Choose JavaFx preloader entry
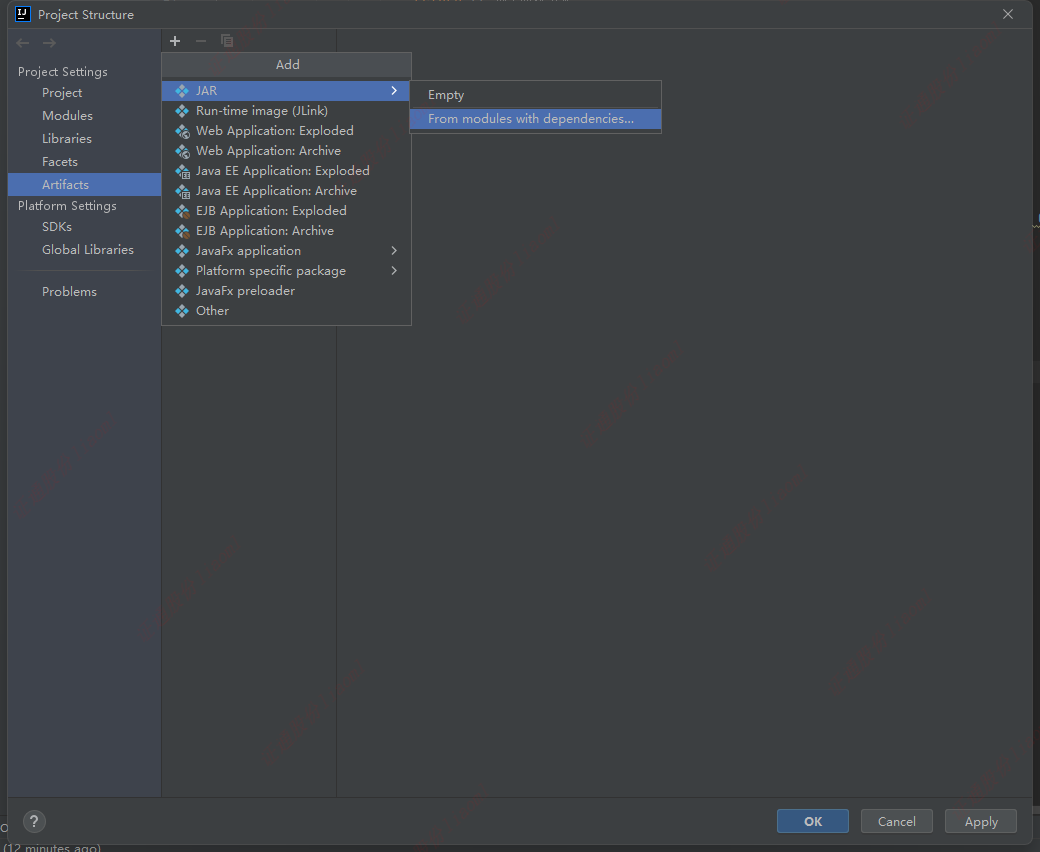The width and height of the screenshot is (1040, 852). tap(286, 290)
